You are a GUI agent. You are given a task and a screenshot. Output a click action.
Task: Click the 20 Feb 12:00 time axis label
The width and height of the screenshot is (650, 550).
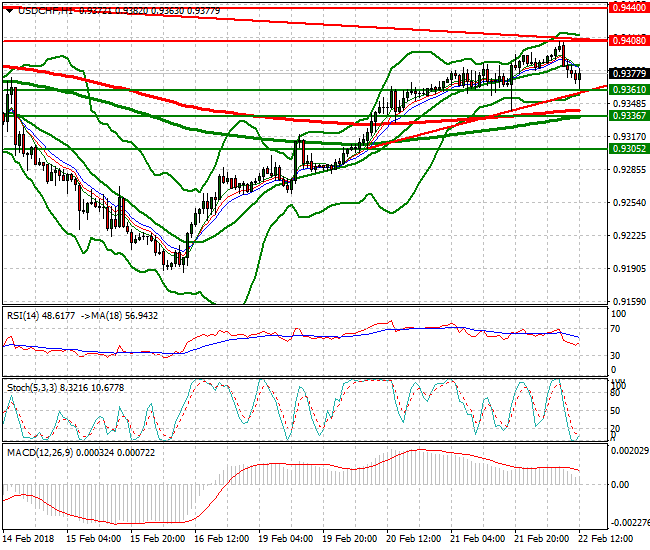click(413, 539)
